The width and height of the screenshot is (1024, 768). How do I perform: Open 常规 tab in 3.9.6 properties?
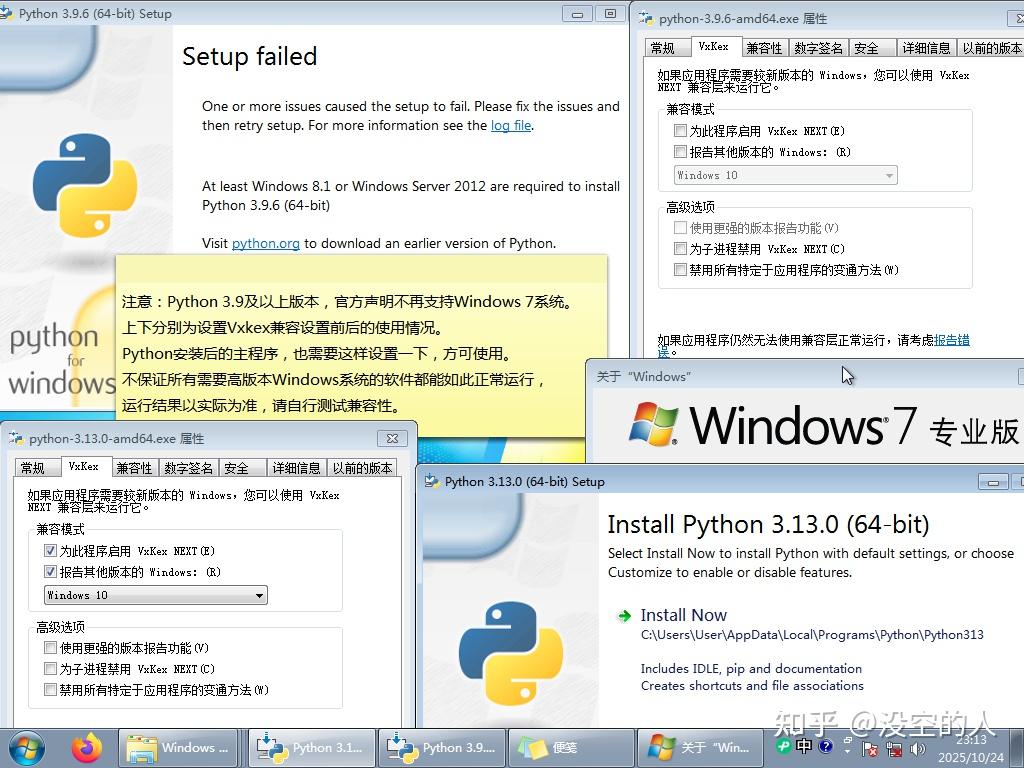click(x=666, y=48)
